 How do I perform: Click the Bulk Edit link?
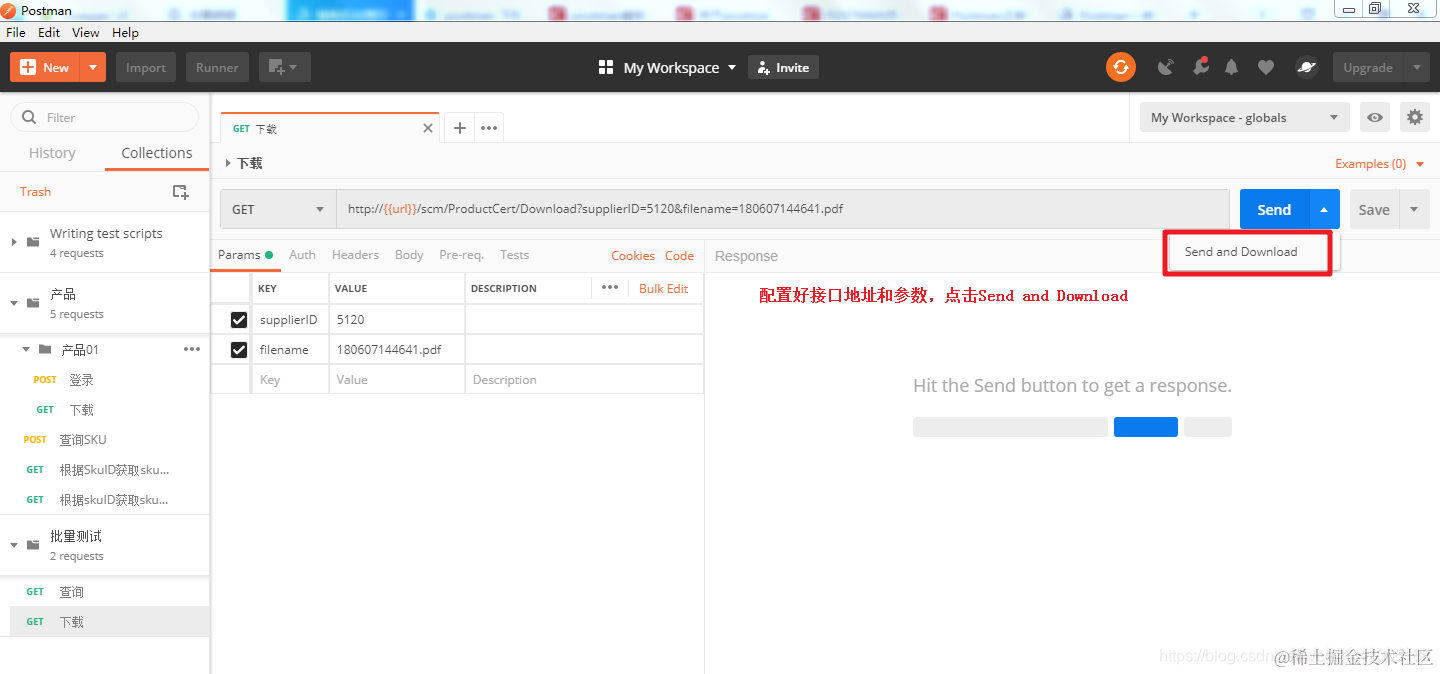tap(664, 288)
